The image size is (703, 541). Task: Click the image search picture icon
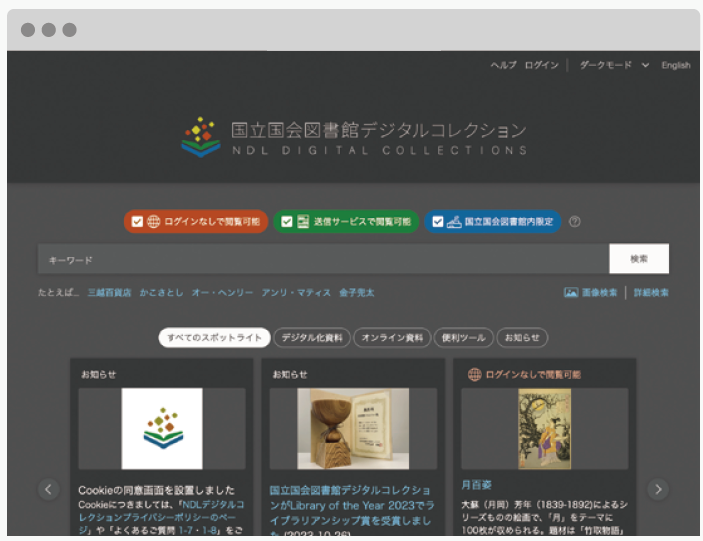tap(570, 293)
